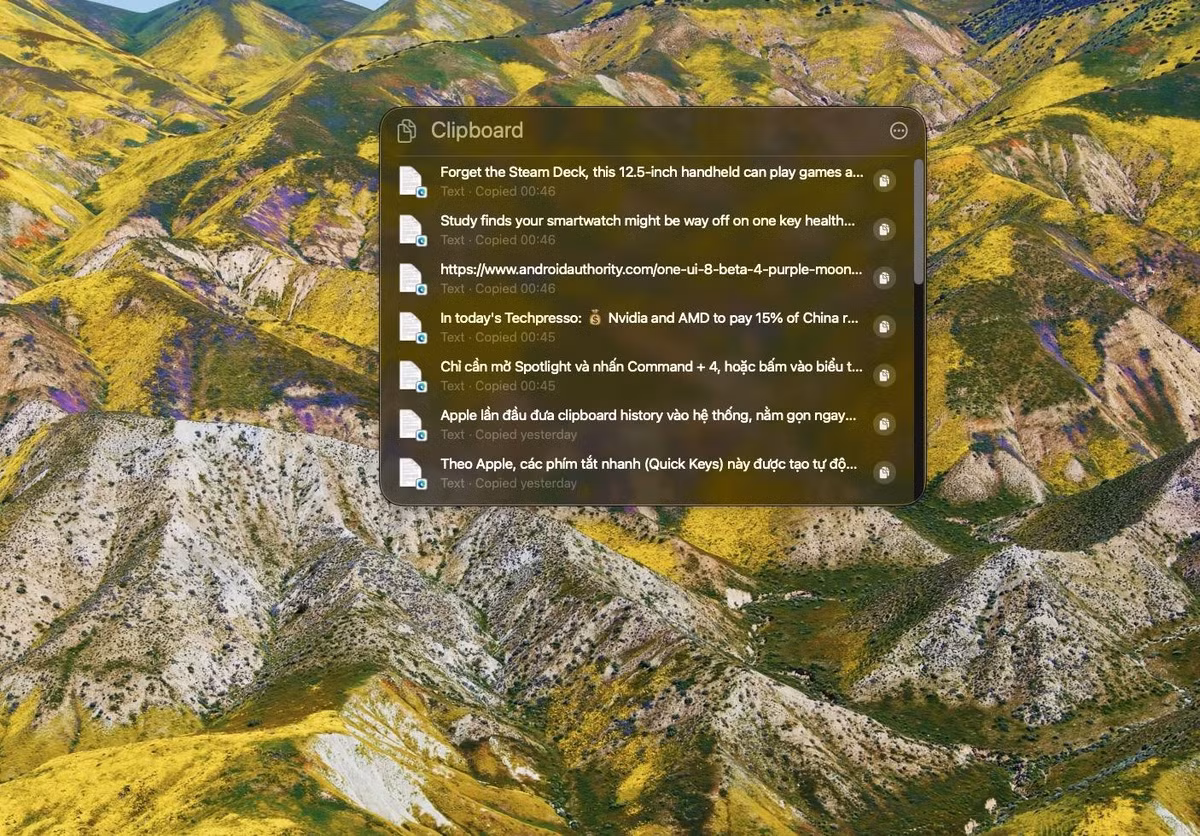Screen dimensions: 1200x836
Task: Click the Clipboard icon in the panel header
Action: 406,130
